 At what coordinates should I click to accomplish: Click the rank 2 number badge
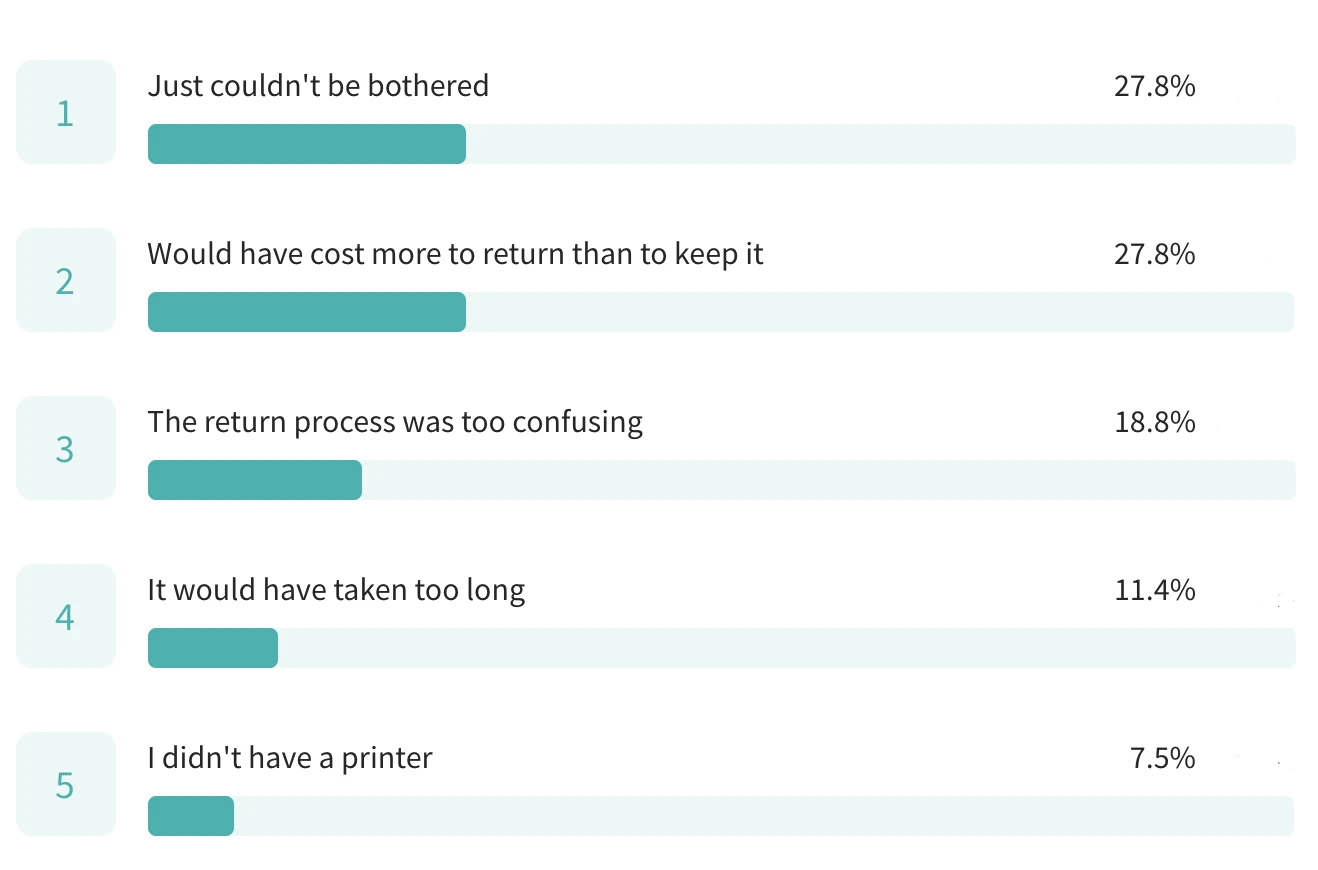65,281
